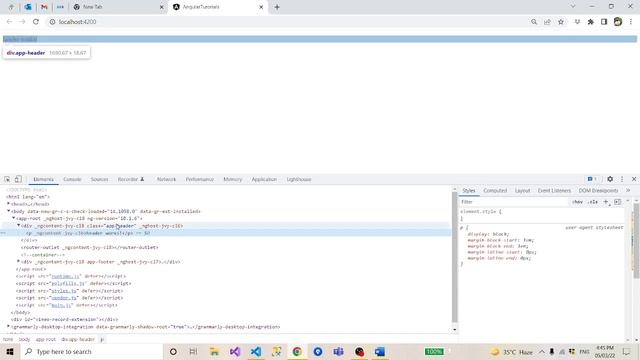This screenshot has width=640, height=360.
Task: Open the Sources tab
Action: 100,180
